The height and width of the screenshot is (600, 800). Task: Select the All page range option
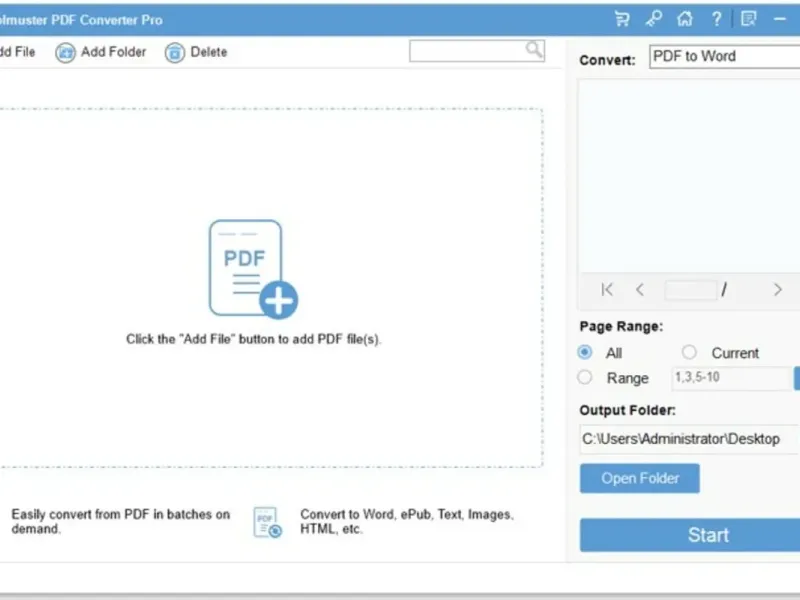tap(585, 352)
